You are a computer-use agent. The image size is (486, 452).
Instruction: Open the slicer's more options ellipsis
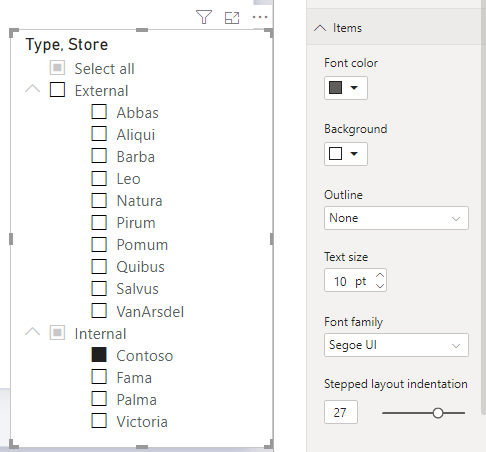[260, 17]
